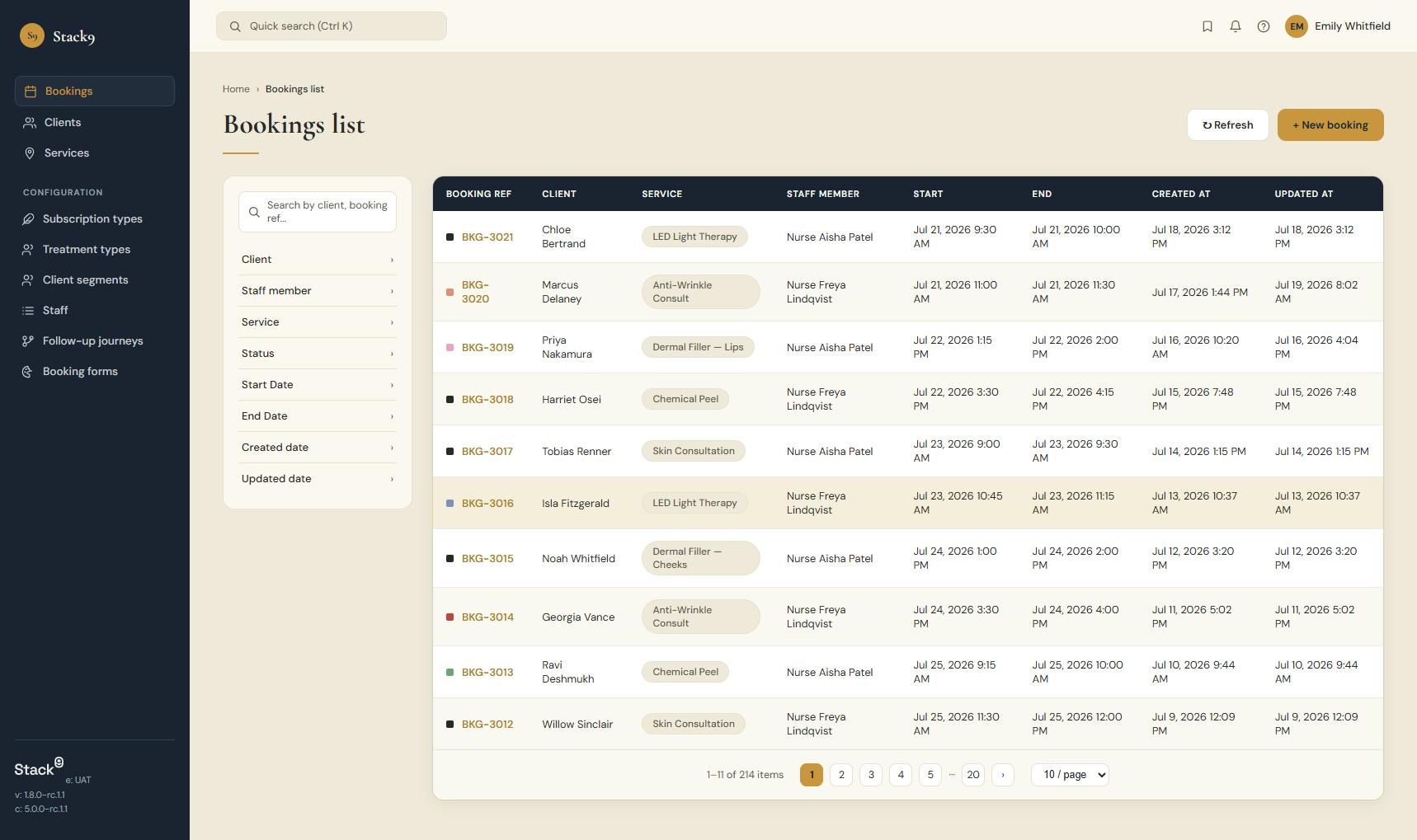The image size is (1417, 840).
Task: Go to page 2
Action: pyautogui.click(x=841, y=775)
